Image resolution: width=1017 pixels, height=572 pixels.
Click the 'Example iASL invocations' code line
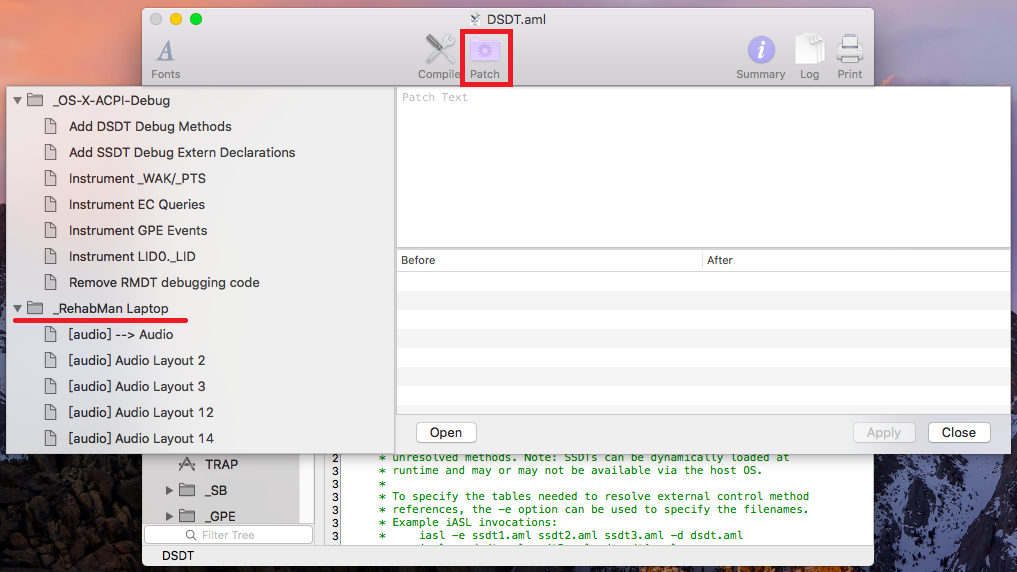(x=468, y=522)
